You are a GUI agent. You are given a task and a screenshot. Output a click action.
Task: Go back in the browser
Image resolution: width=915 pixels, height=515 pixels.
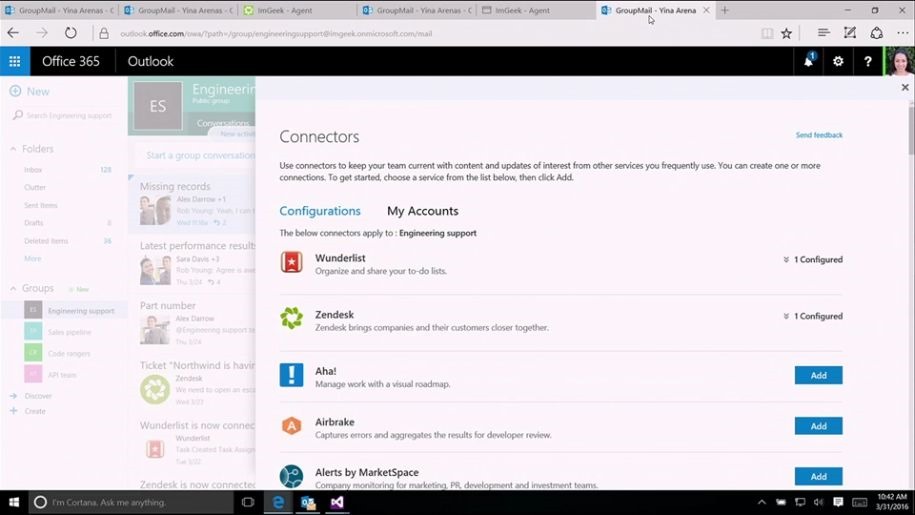[13, 33]
